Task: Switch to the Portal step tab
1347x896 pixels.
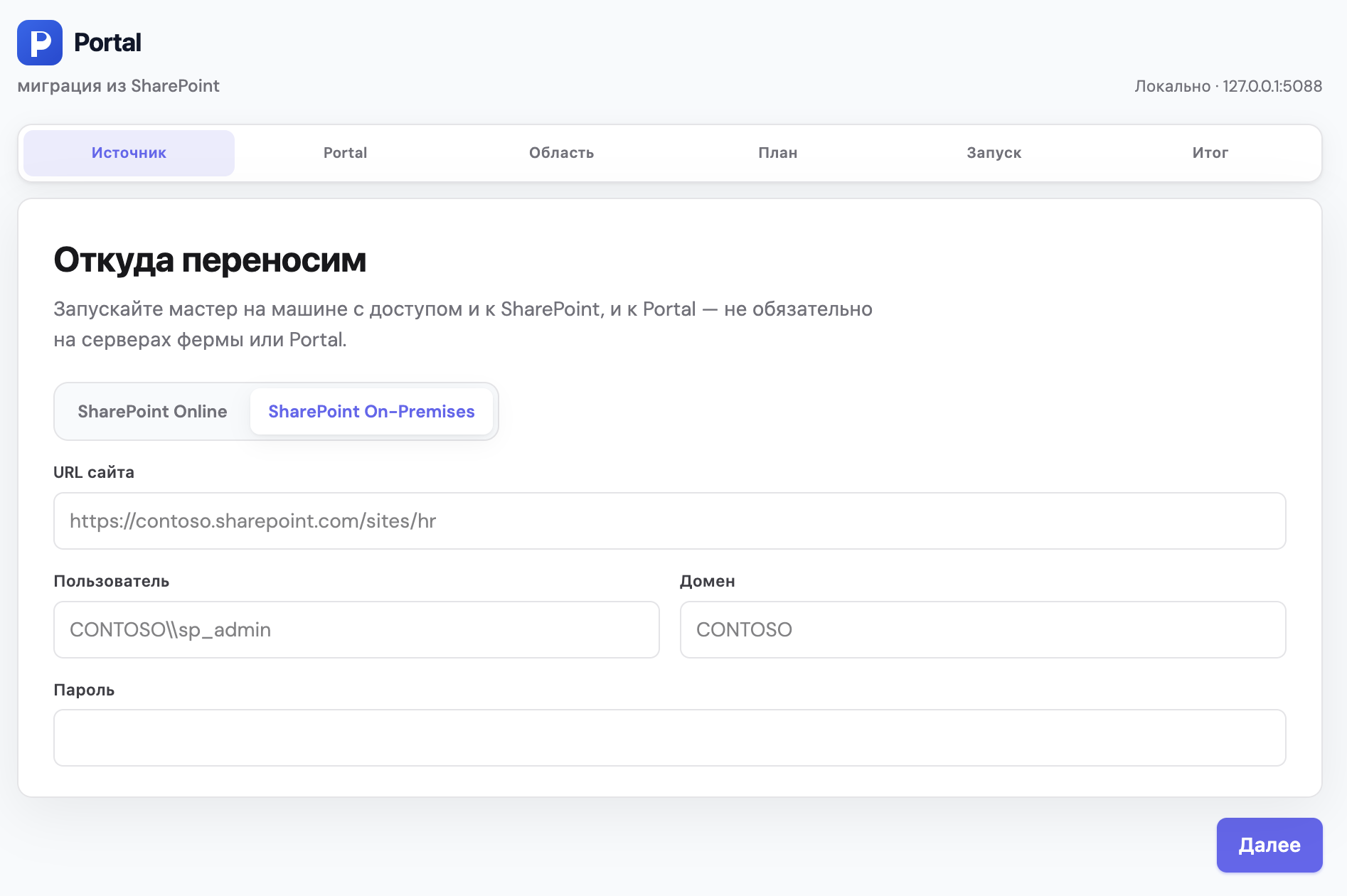Action: (345, 153)
